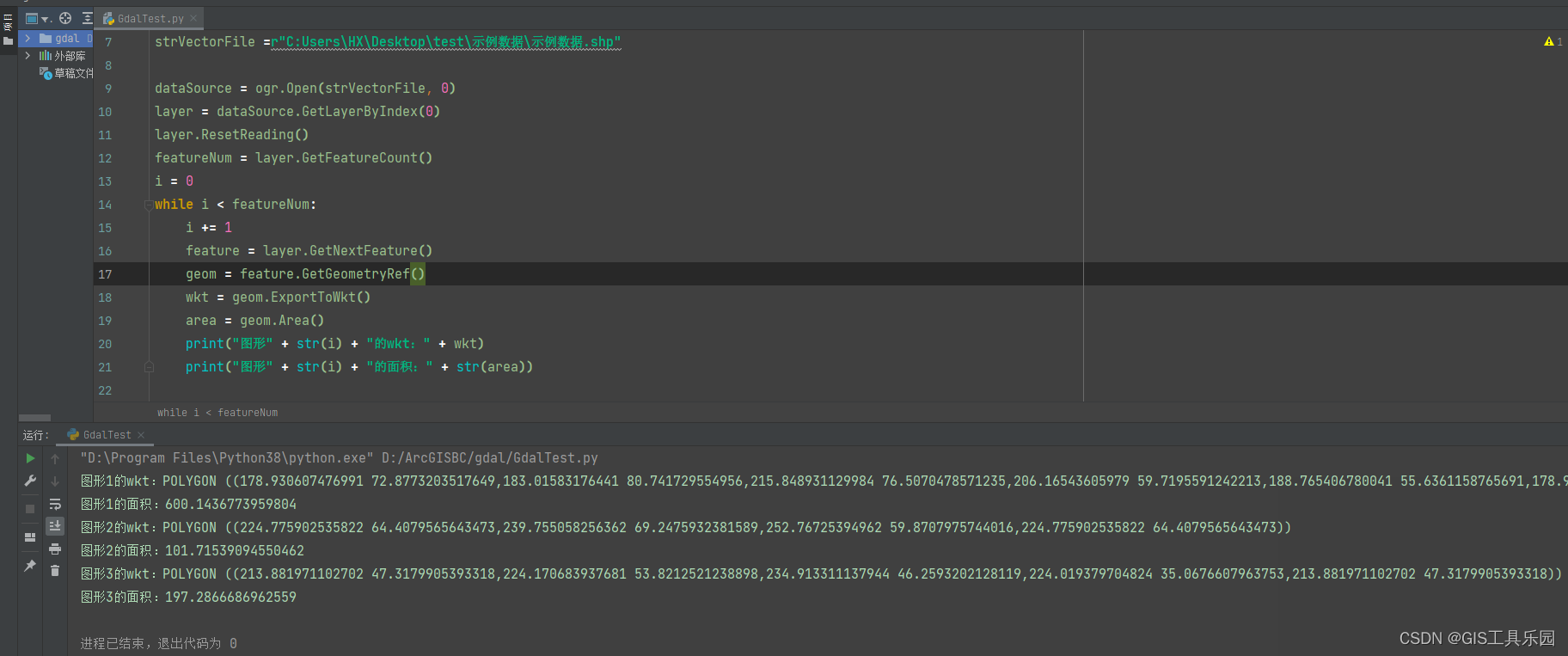
Task: Pin the Run tab with pin icon
Action: (x=30, y=566)
